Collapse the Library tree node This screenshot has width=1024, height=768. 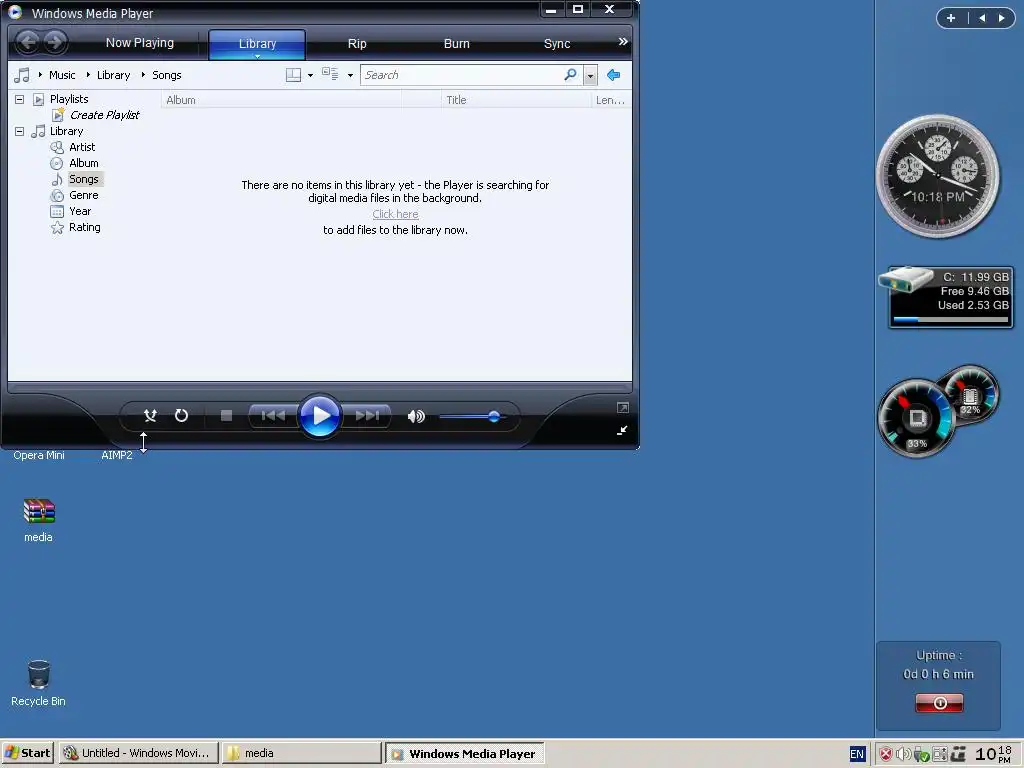point(20,131)
